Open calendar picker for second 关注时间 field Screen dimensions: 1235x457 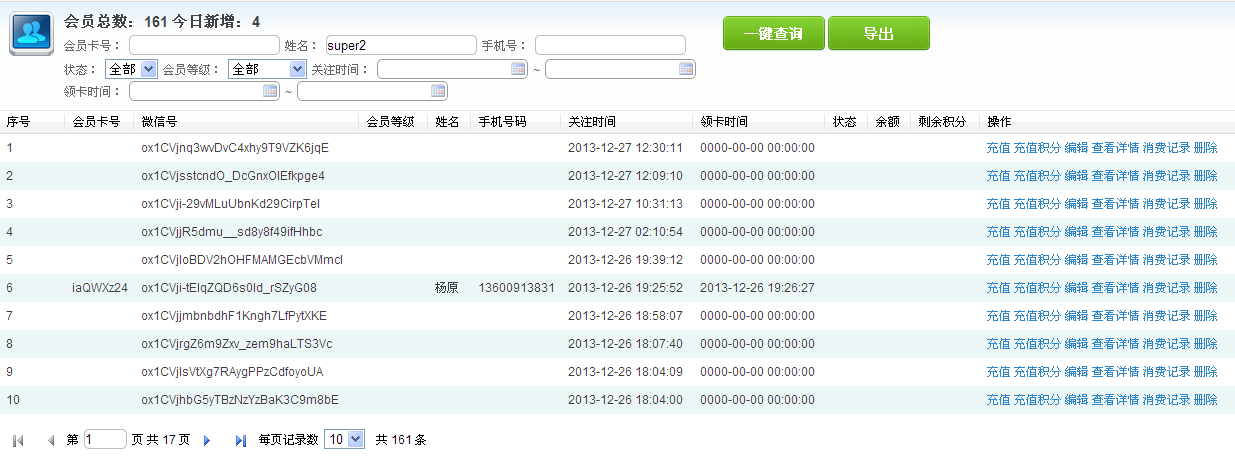(685, 69)
